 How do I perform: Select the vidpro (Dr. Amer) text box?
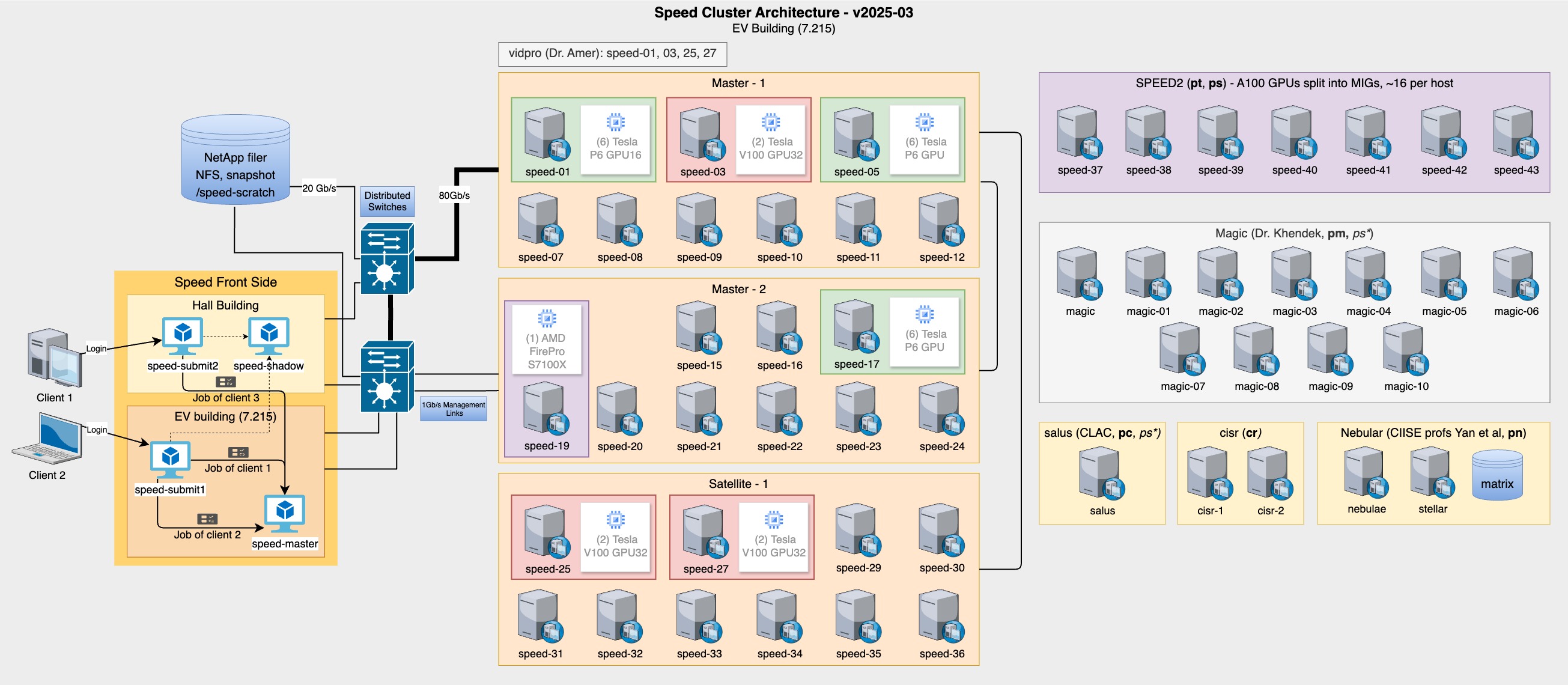coord(612,53)
